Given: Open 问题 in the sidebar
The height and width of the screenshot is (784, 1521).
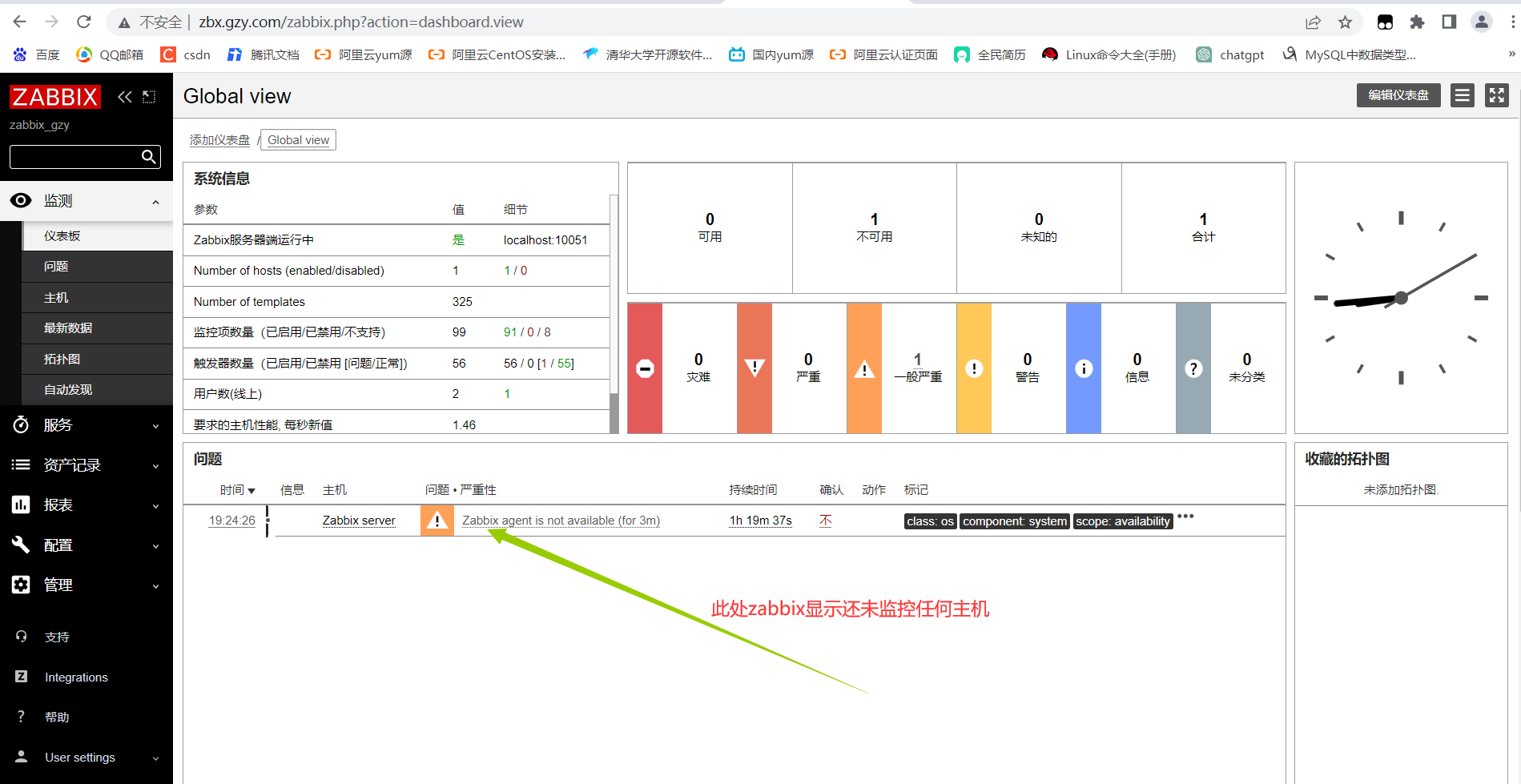Looking at the screenshot, I should point(98,267).
